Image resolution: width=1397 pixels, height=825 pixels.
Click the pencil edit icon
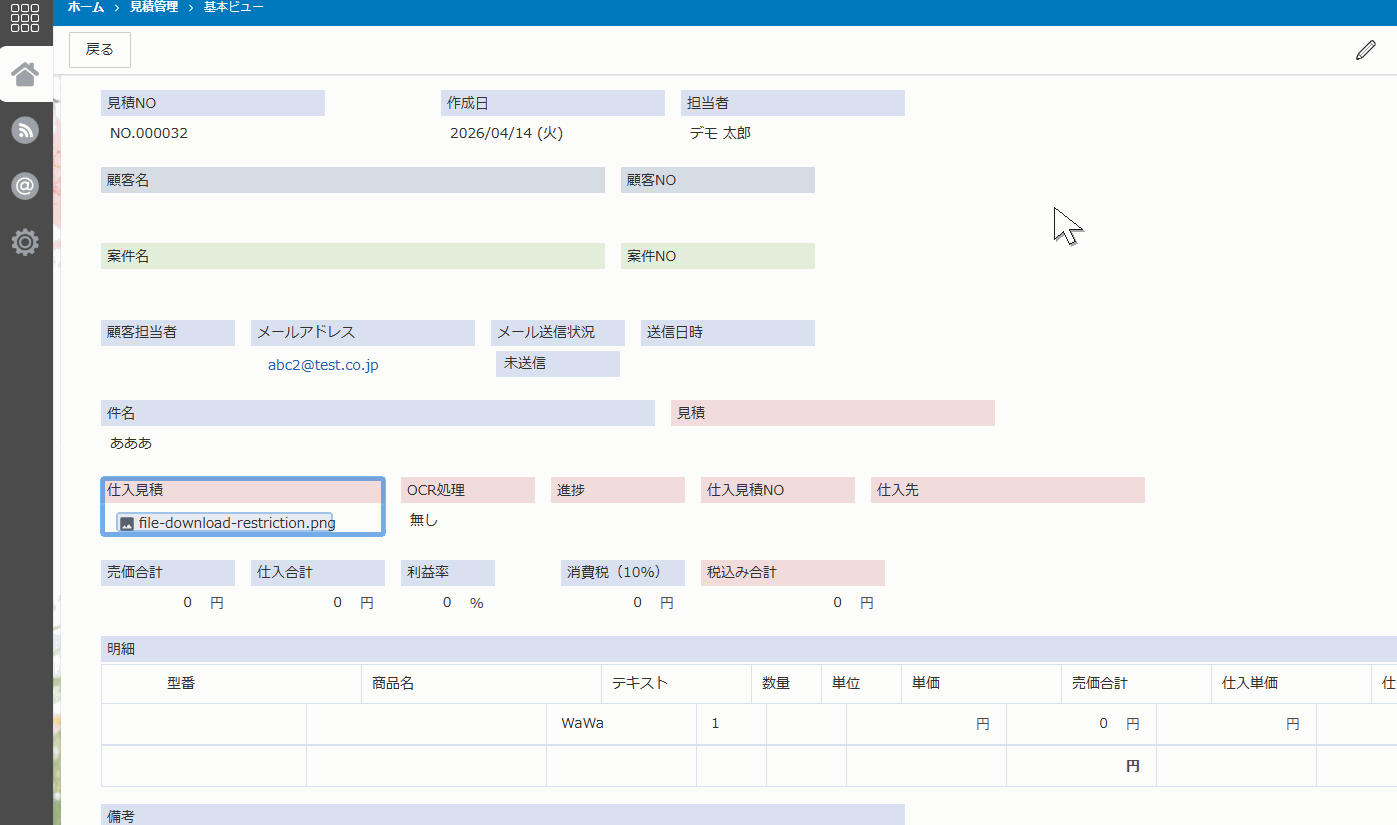(x=1365, y=50)
